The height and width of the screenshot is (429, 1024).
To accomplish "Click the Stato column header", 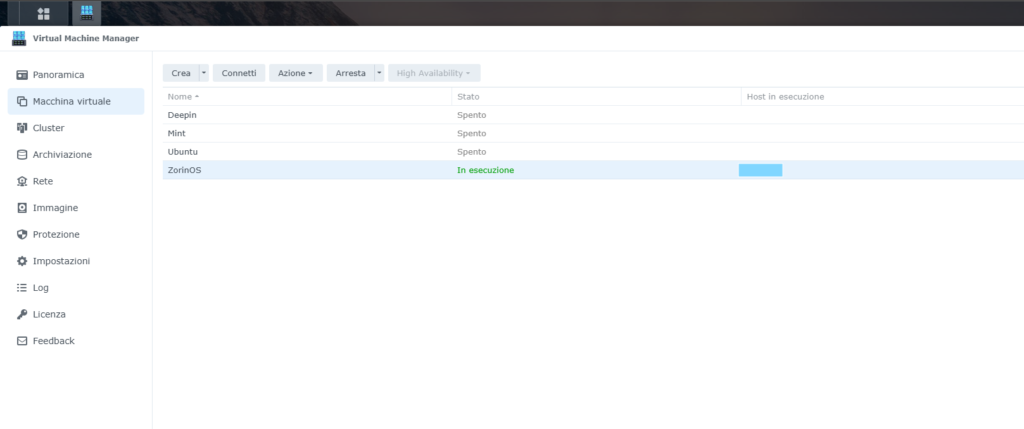I will pos(596,97).
